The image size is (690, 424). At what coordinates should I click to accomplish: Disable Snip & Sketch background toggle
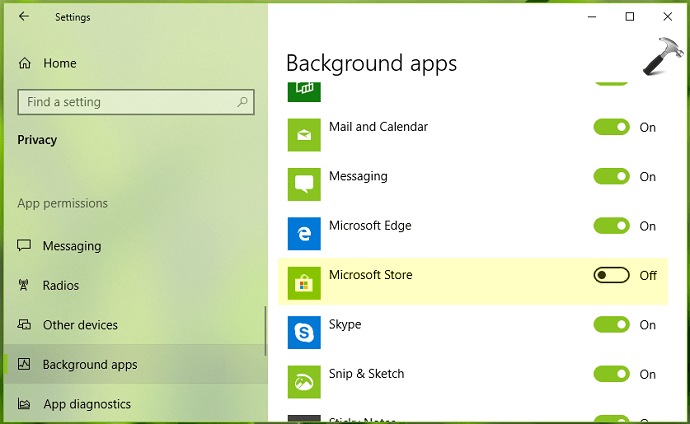click(611, 374)
